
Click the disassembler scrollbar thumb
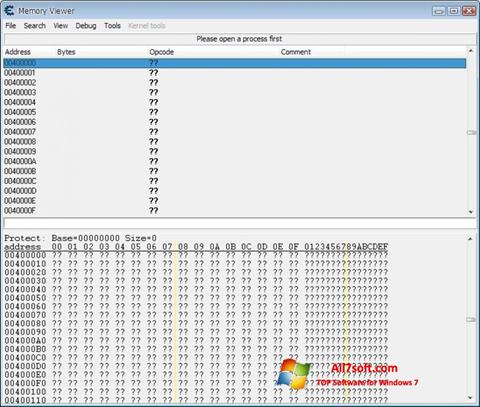(471, 132)
